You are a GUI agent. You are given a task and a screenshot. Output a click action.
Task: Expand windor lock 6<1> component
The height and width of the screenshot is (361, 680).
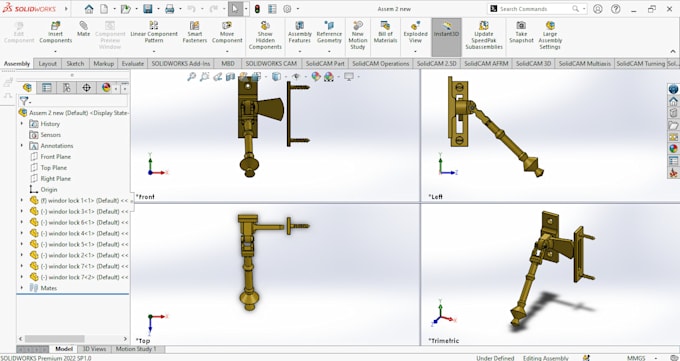[22, 222]
